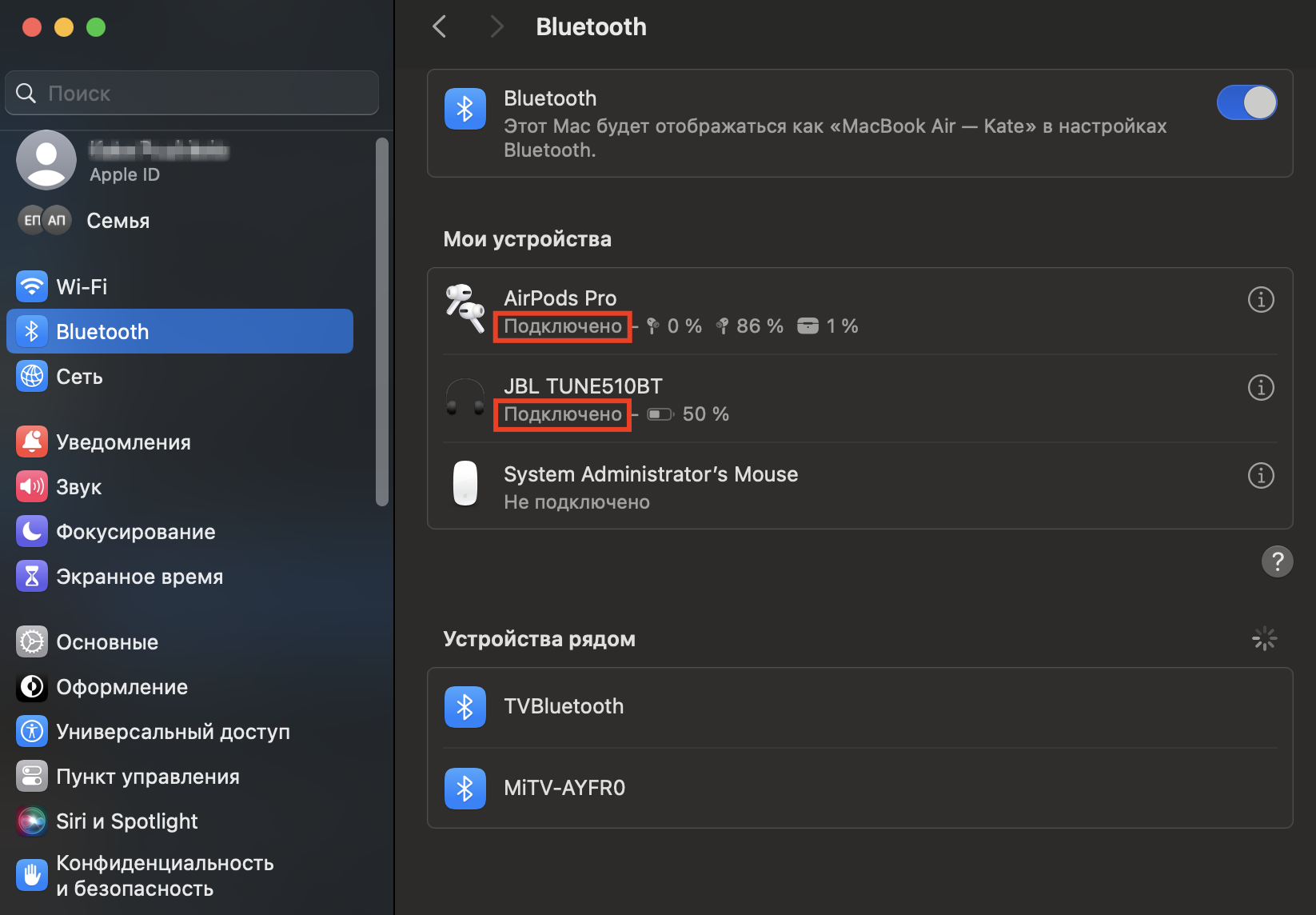The image size is (1316, 915).
Task: Open Пункт управления settings
Action: 180,776
